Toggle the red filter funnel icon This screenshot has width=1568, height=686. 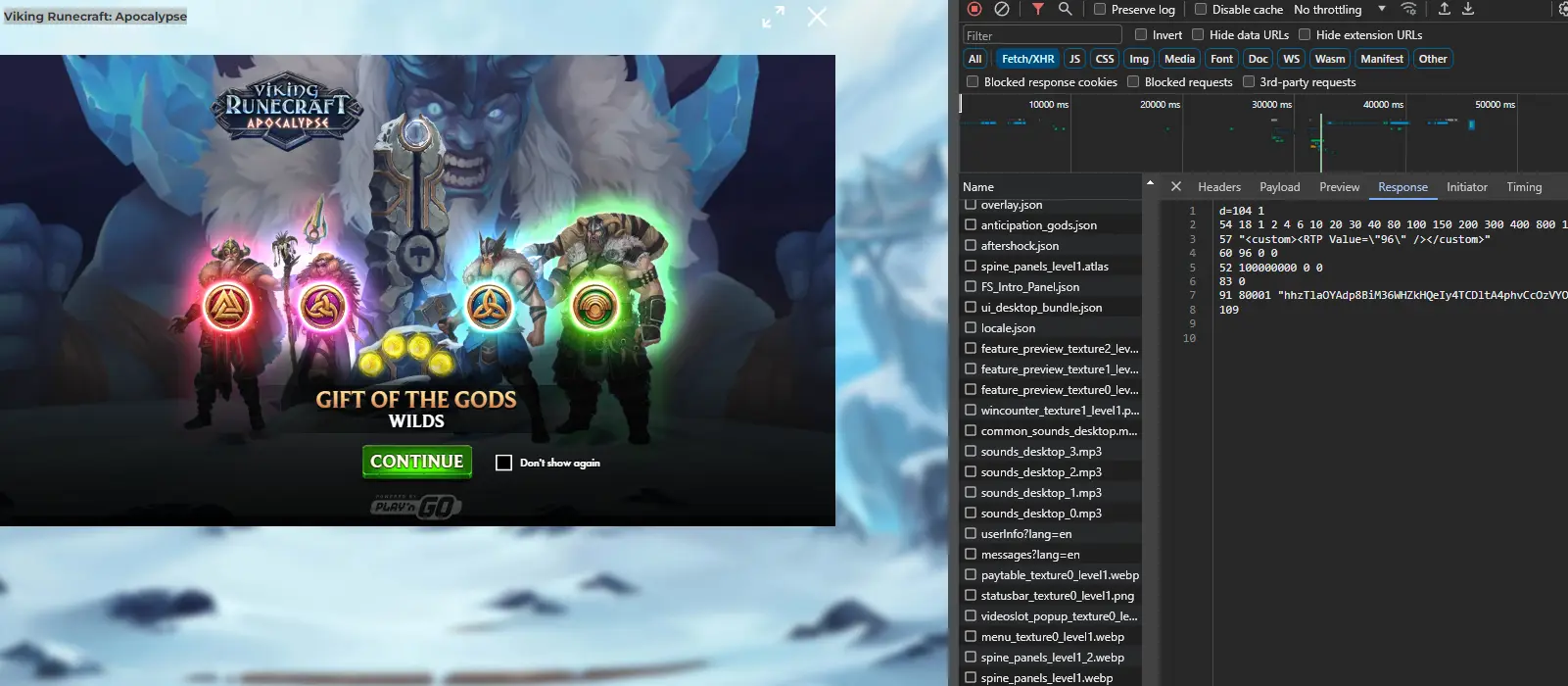click(1037, 9)
